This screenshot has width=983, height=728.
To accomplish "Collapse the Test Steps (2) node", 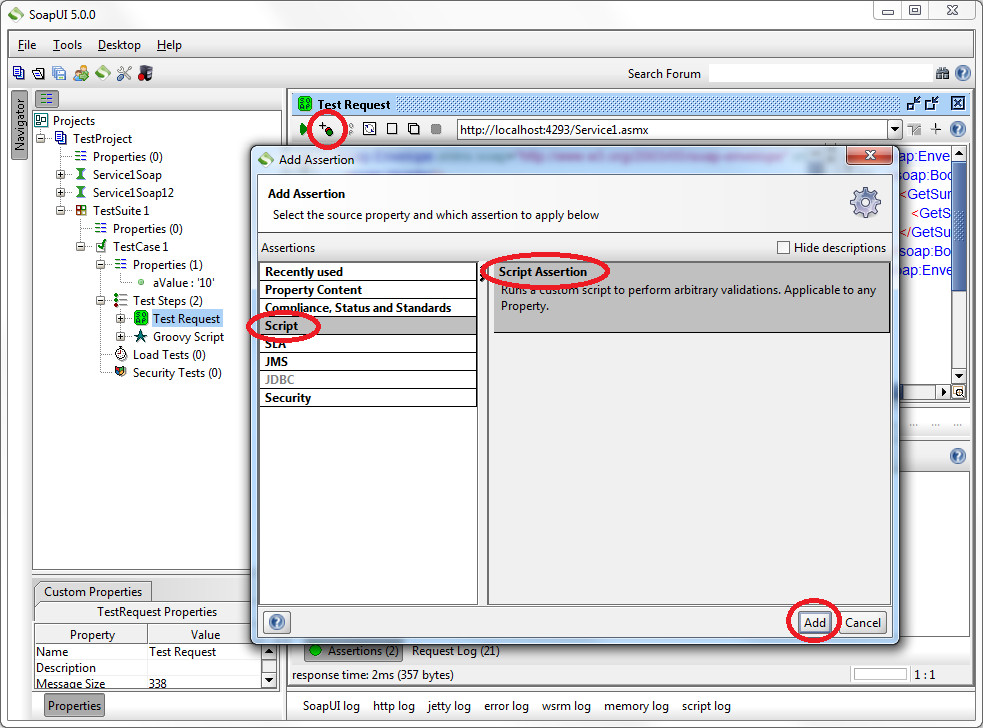I will [101, 301].
